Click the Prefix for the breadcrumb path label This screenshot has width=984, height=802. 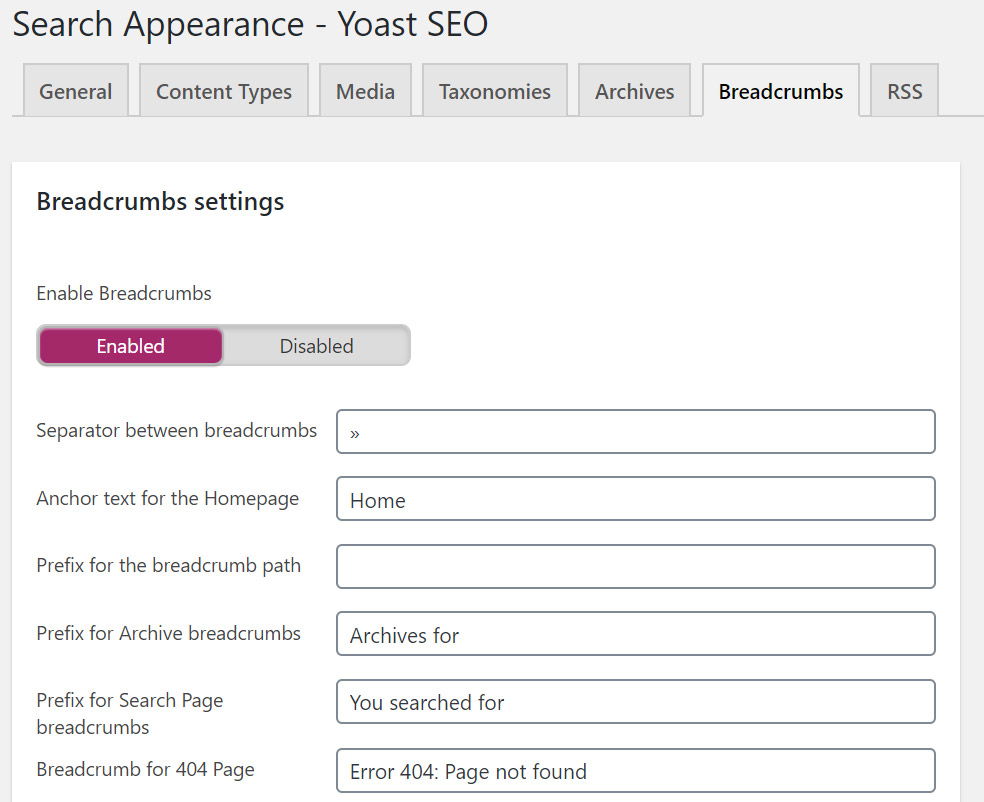pyautogui.click(x=168, y=566)
